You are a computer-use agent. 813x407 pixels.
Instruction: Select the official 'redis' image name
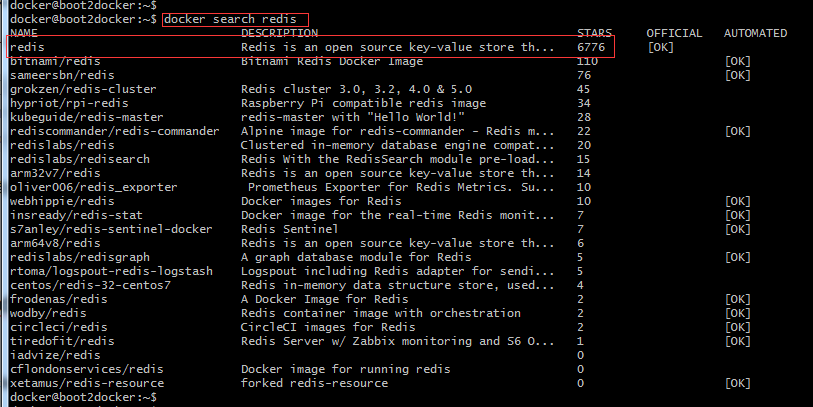[x=27, y=47]
